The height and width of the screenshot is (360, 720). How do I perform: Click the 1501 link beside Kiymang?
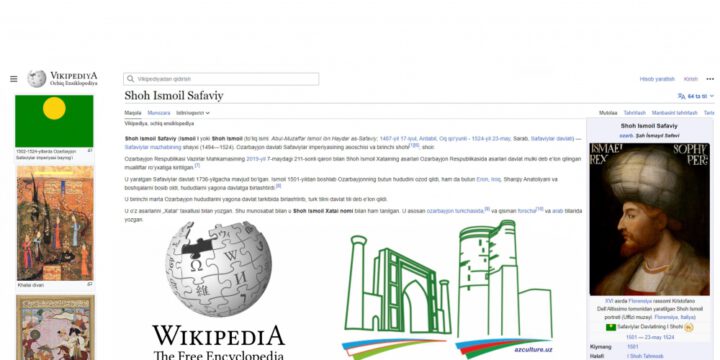click(632, 347)
